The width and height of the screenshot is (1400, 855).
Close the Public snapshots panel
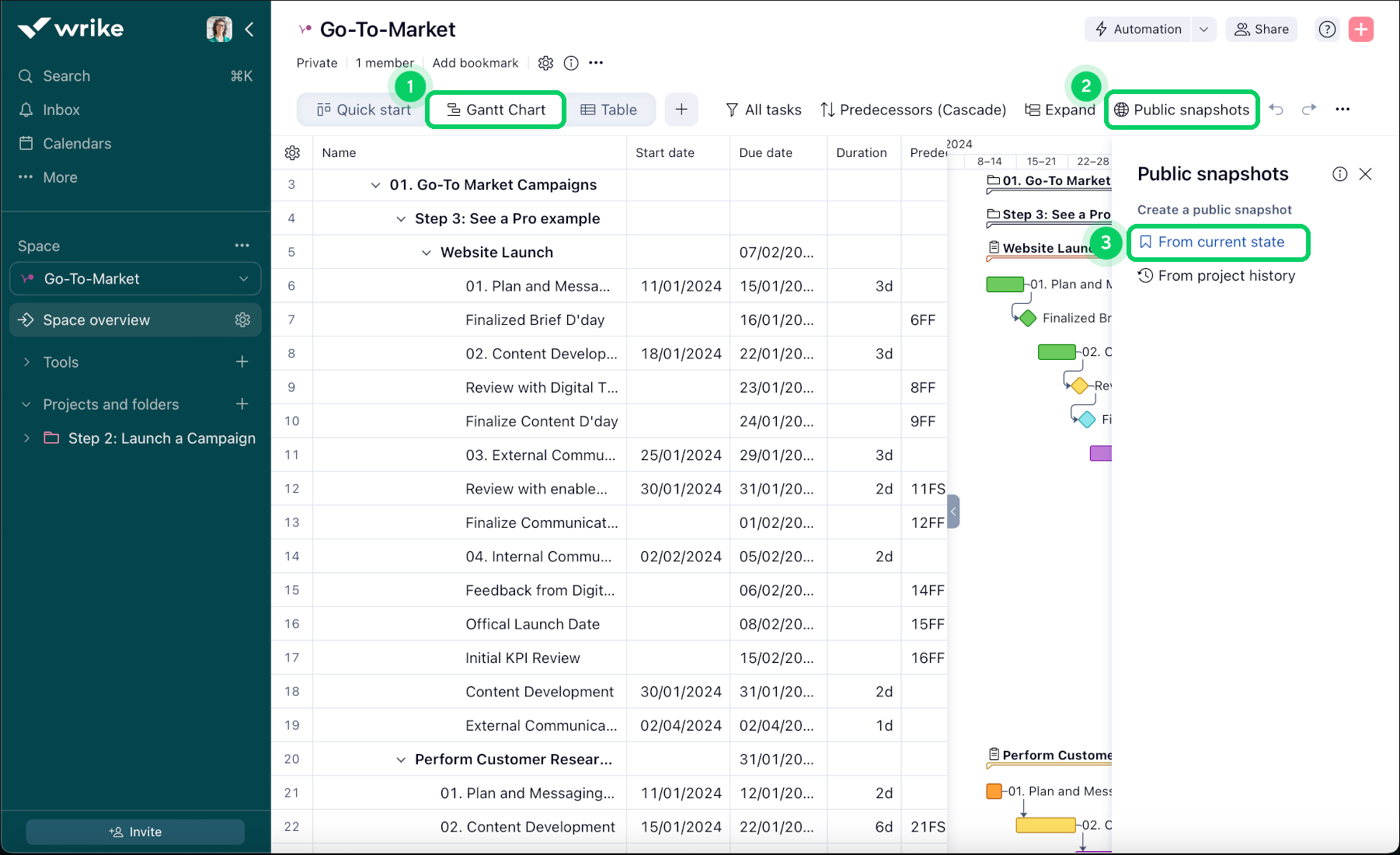click(x=1365, y=174)
